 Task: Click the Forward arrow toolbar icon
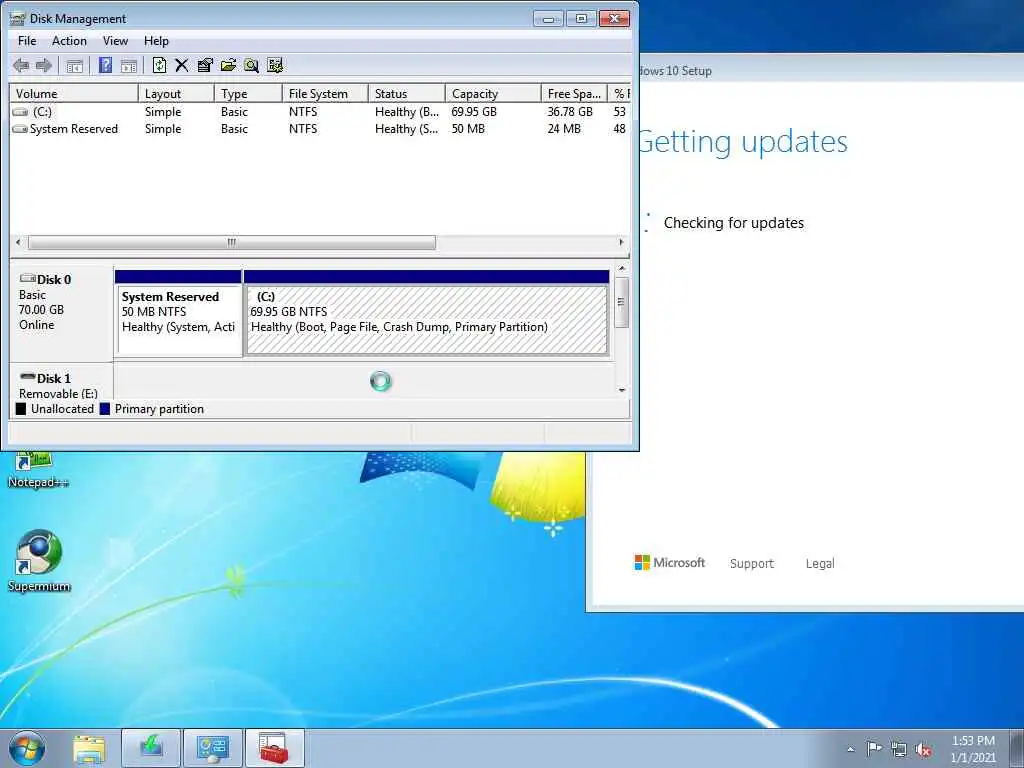coord(44,65)
